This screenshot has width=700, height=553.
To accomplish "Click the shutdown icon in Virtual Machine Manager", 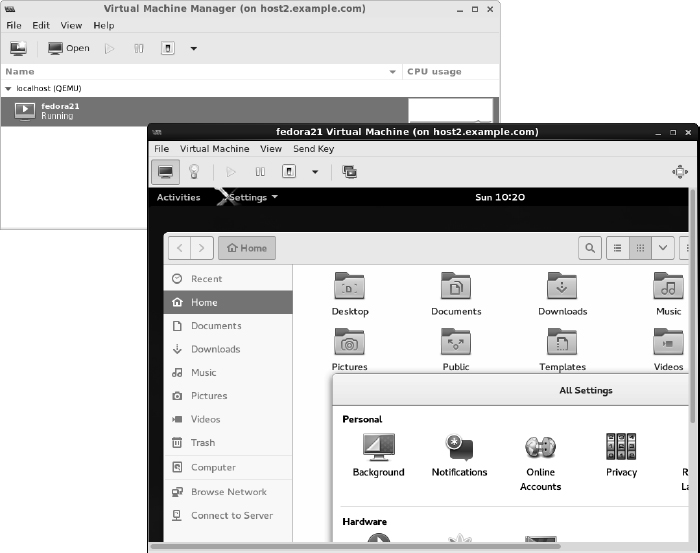I will pos(167,48).
